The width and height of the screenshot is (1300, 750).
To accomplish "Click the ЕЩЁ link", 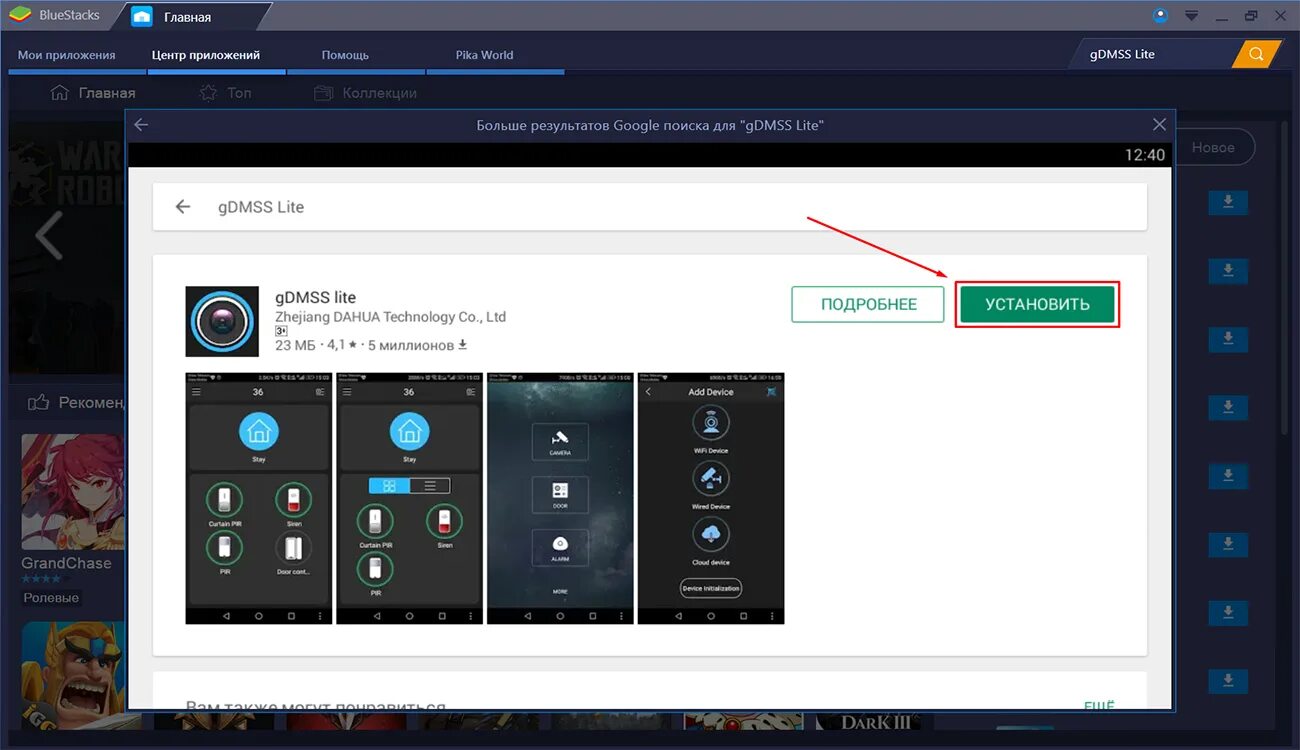I will pos(1099,706).
